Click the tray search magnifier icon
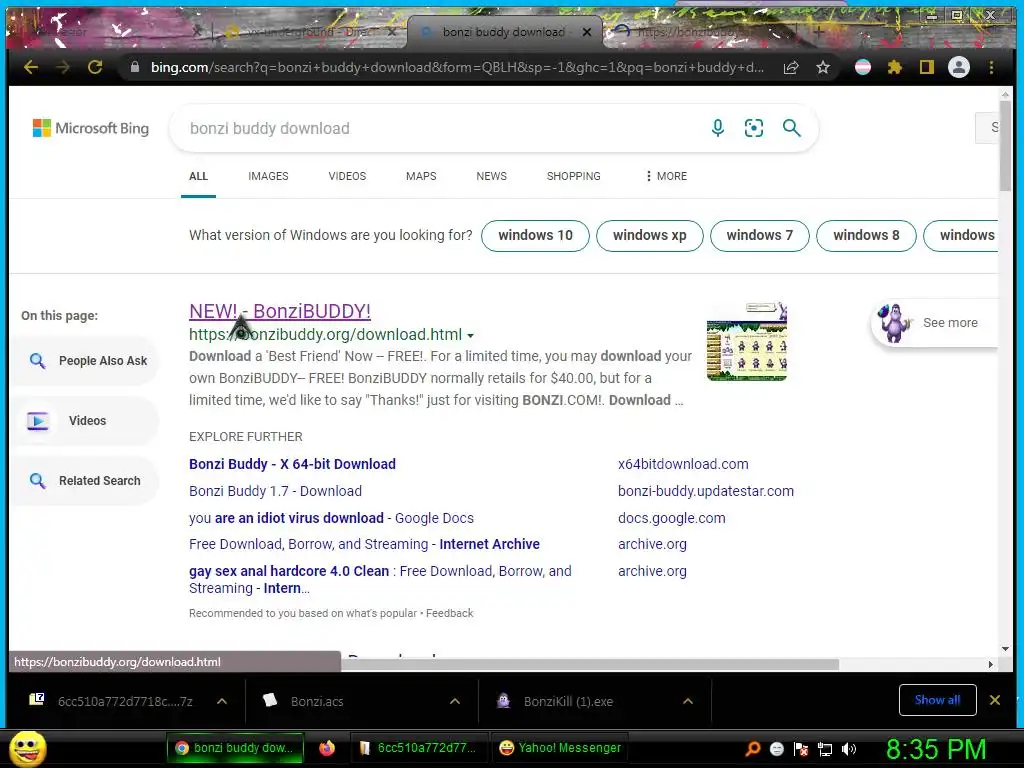Viewport: 1024px width, 768px height. pos(752,749)
